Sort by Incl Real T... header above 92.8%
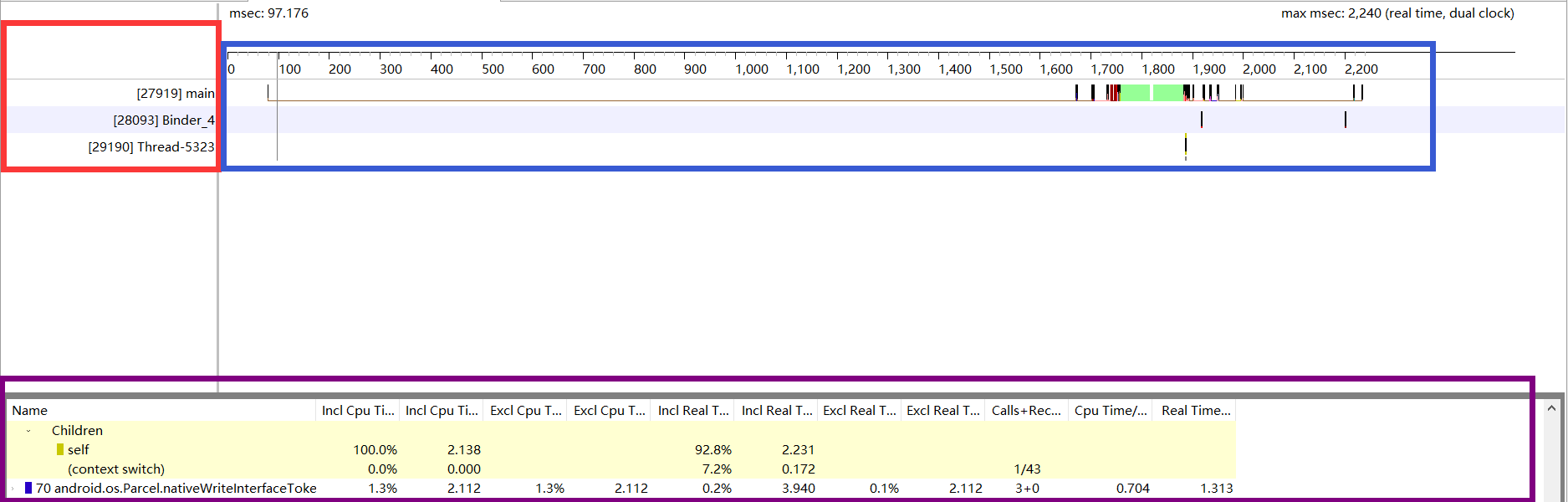Image resolution: width=1568 pixels, height=502 pixels. pyautogui.click(x=693, y=411)
